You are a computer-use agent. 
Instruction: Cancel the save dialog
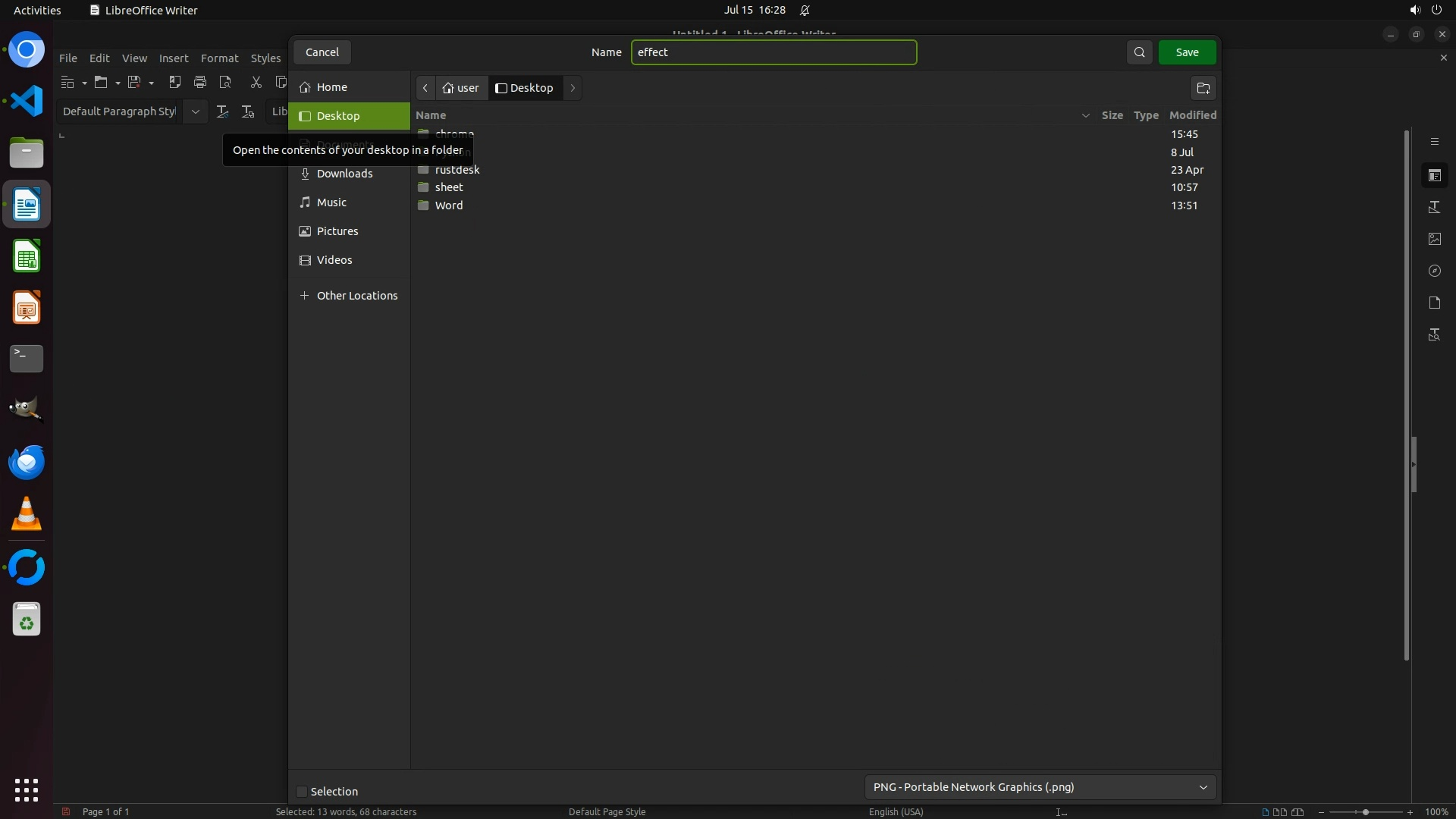tap(322, 52)
